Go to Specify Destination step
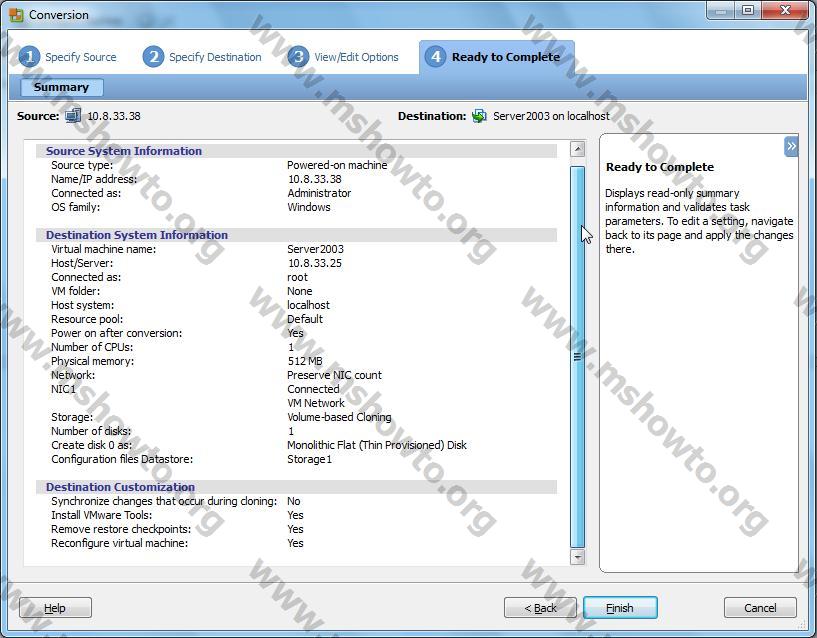The image size is (817, 638). [x=215, y=57]
